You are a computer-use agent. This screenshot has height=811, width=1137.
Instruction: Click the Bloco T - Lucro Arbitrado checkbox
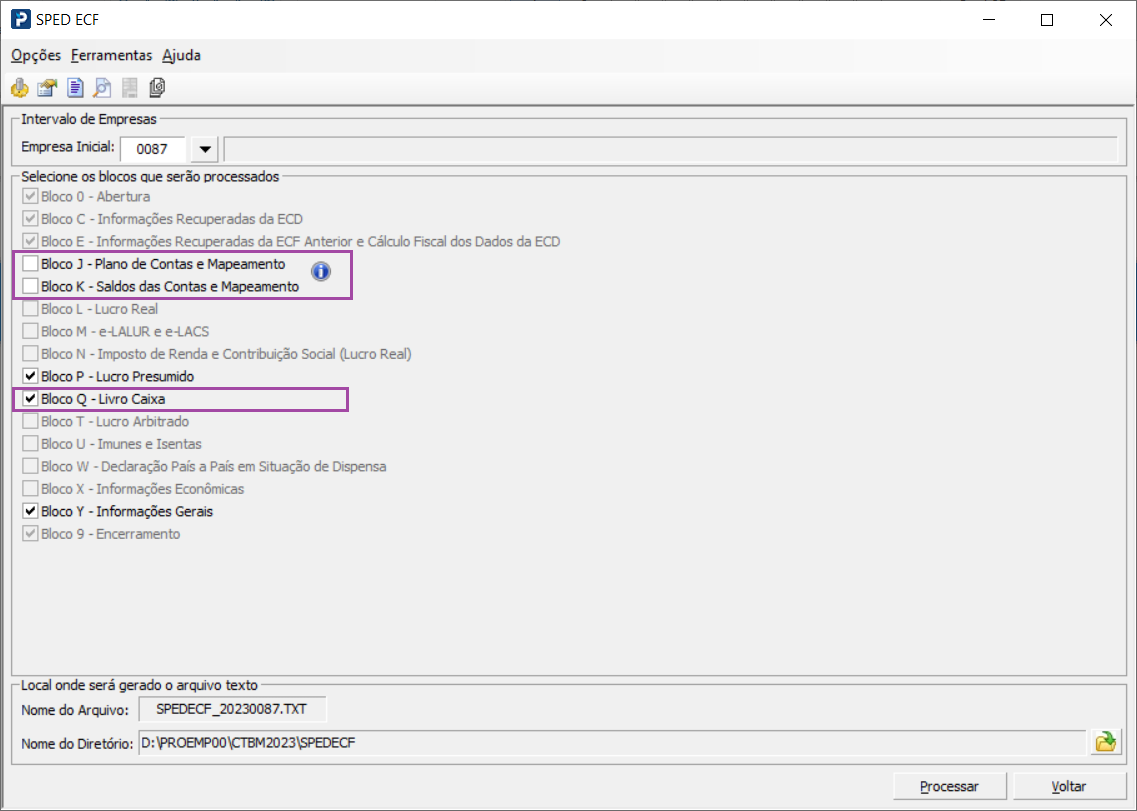click(30, 421)
